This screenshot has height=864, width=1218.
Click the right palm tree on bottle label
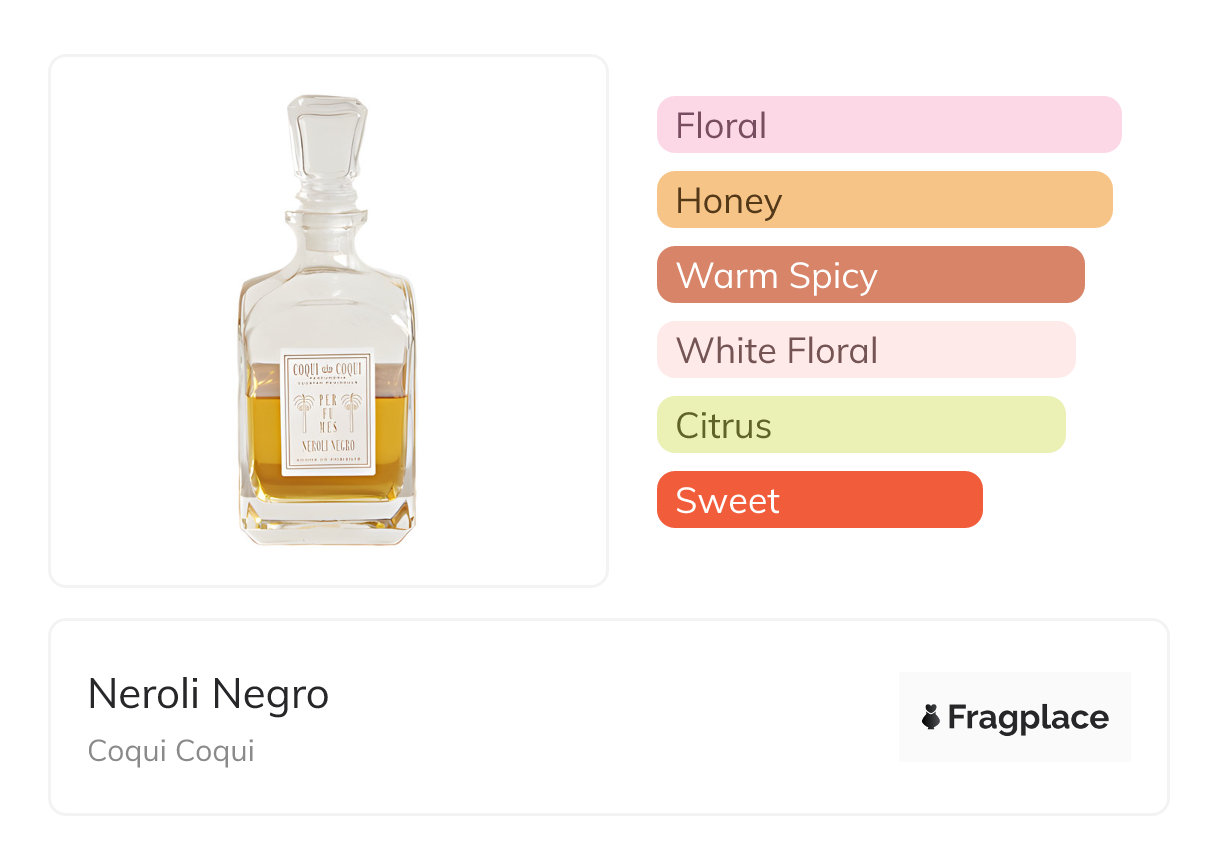[x=352, y=412]
